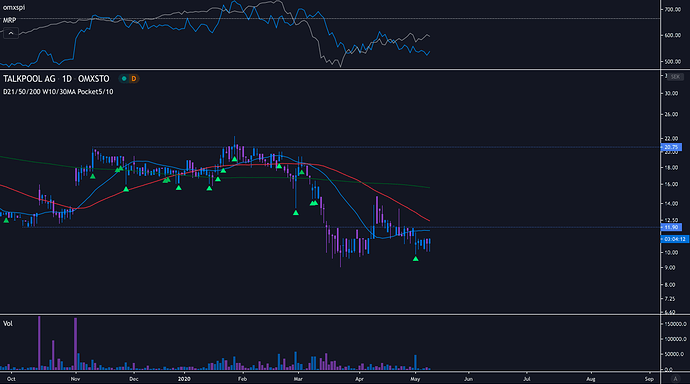Click the 2020 label on the time axis
This screenshot has width=690, height=384.
[x=184, y=379]
